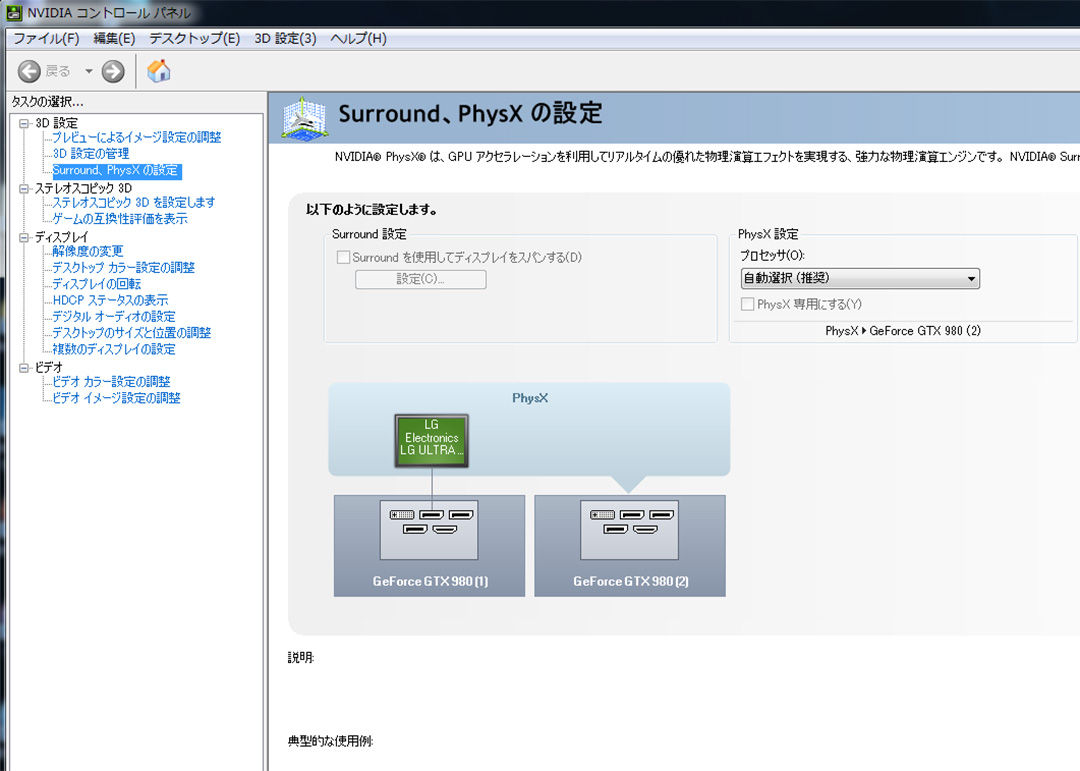Open ディスプレイの回転 link
The width and height of the screenshot is (1080, 771).
pos(96,284)
